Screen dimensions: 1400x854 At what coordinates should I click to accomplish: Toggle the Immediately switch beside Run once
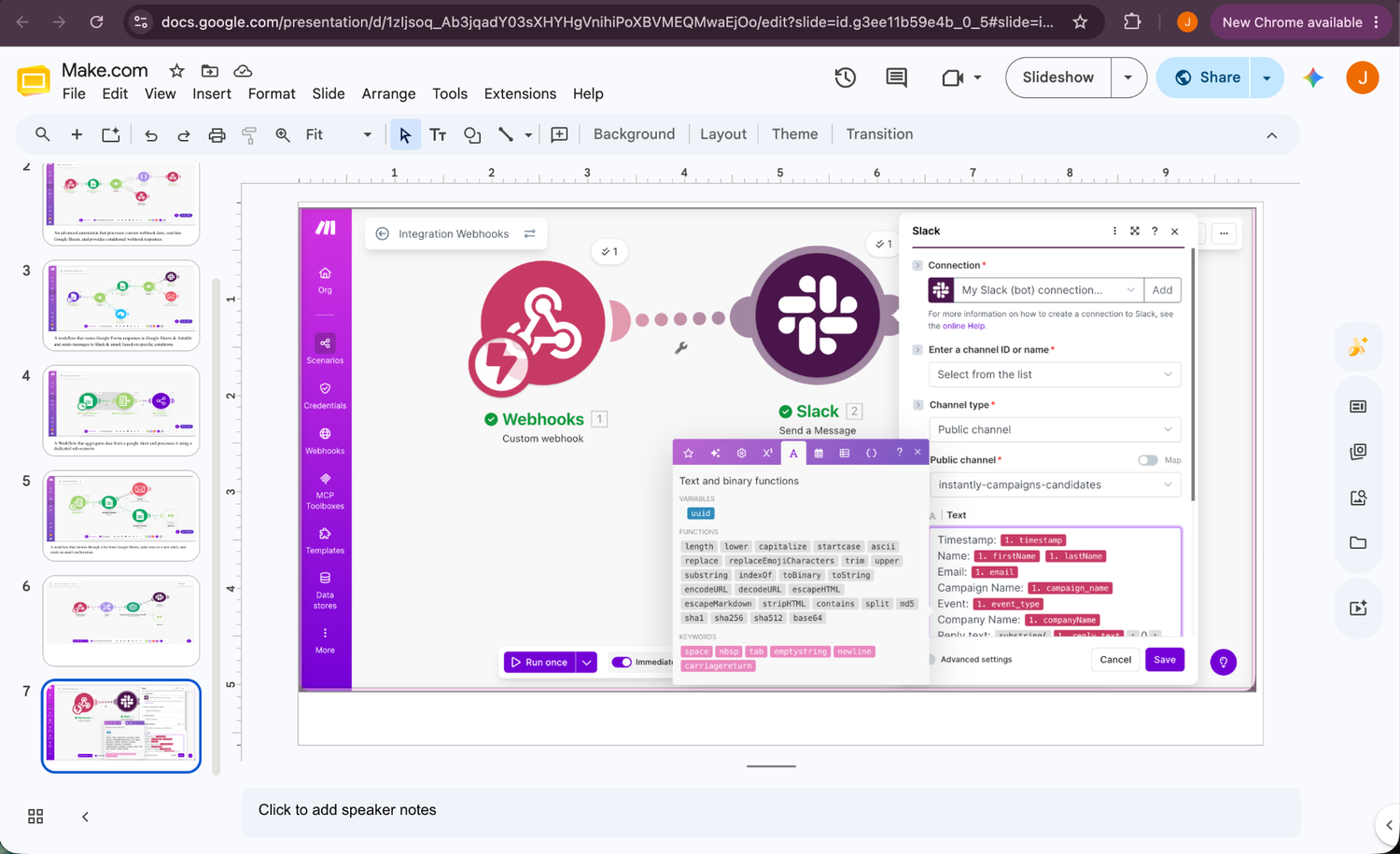tap(622, 662)
